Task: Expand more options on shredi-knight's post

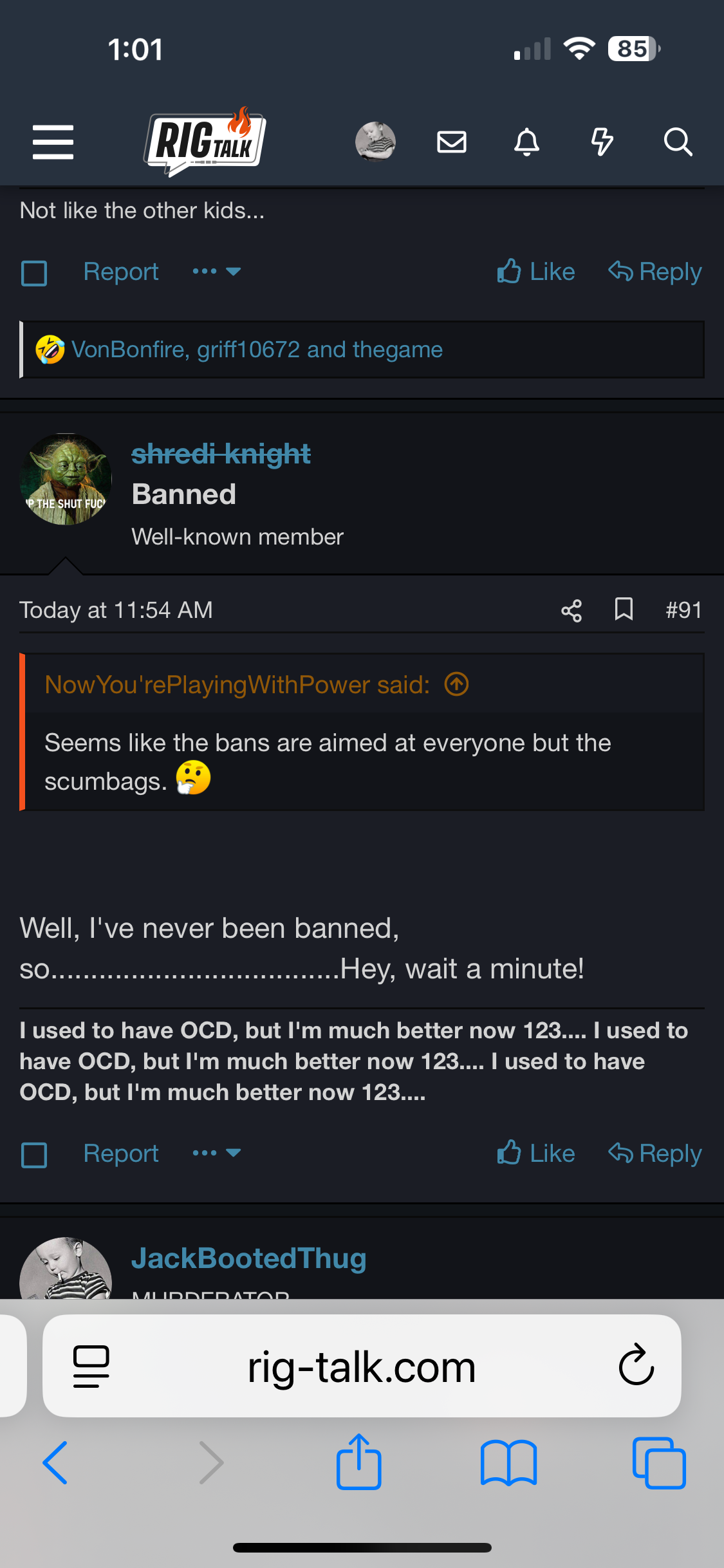Action: 216,1153
